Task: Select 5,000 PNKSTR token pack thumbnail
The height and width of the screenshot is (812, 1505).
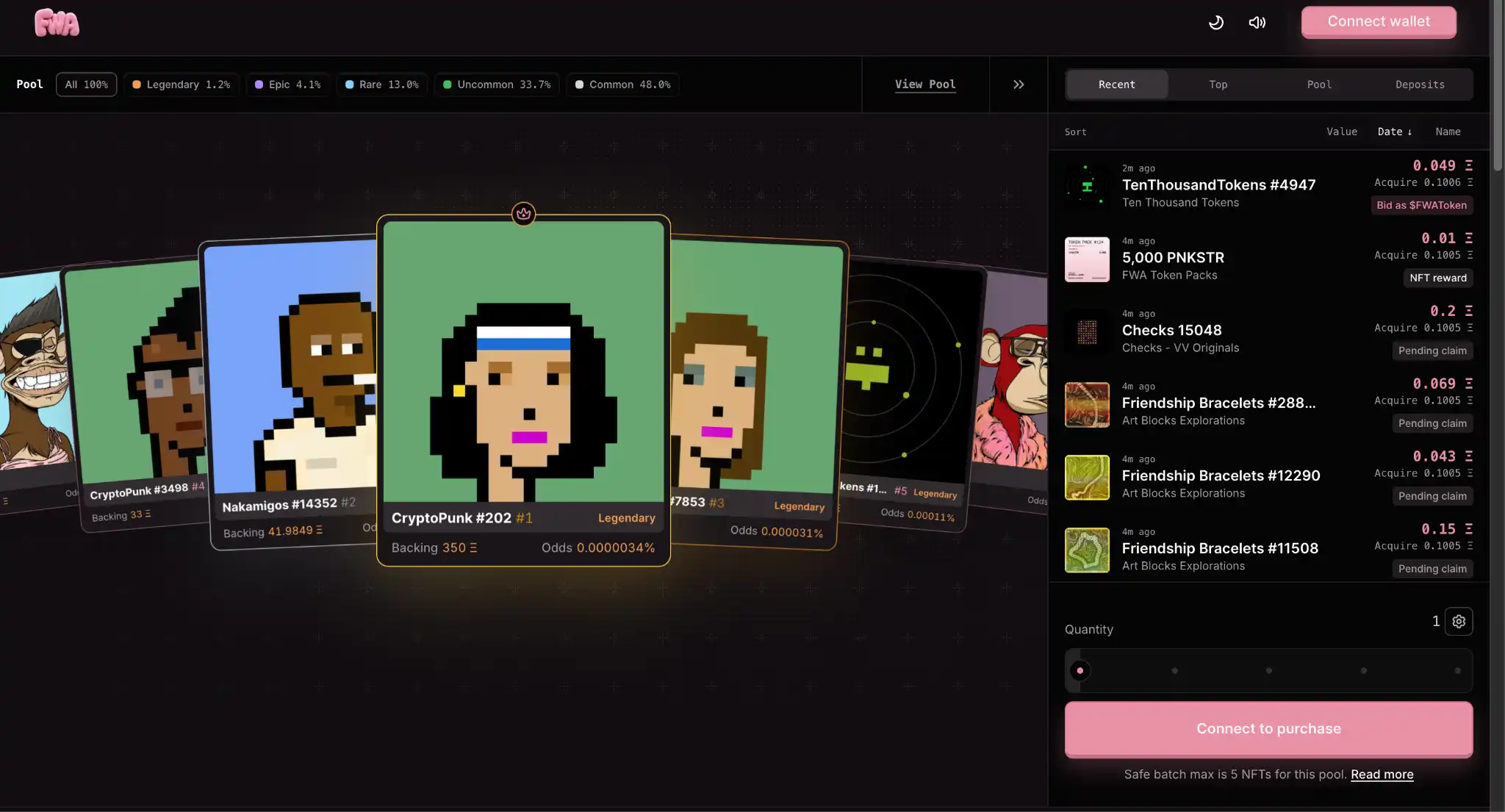Action: [x=1087, y=259]
